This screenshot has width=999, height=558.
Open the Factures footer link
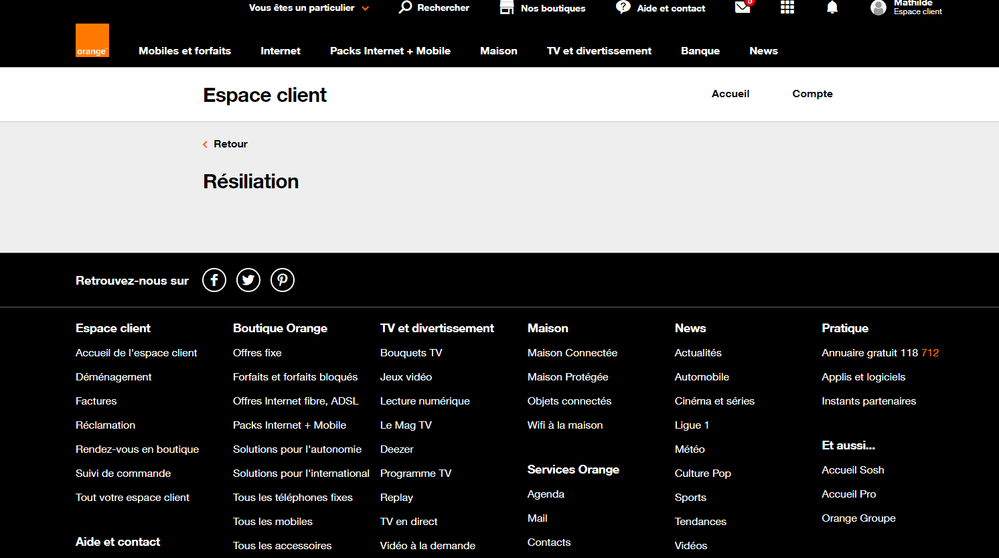96,401
